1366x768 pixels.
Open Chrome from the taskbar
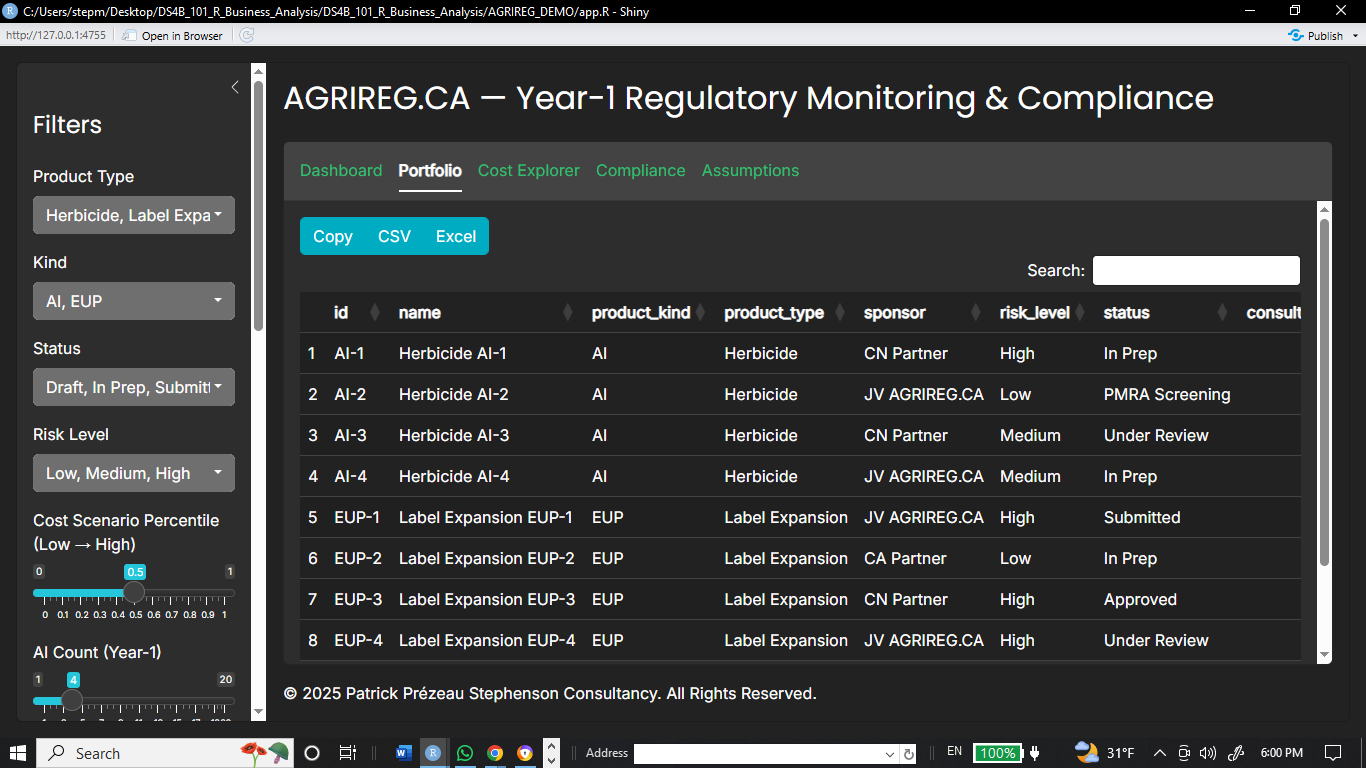pyautogui.click(x=495, y=753)
